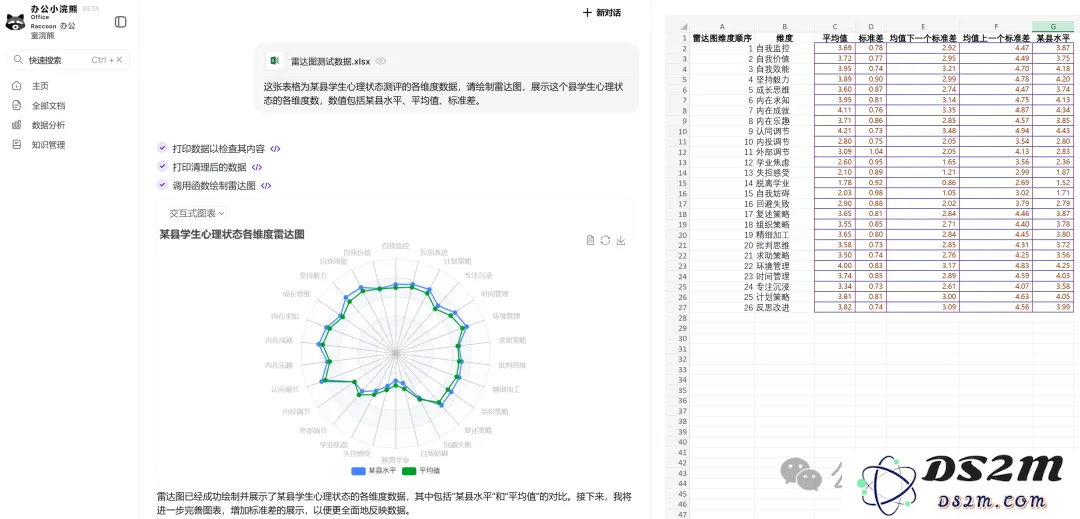Click the 维度 header cell
This screenshot has height=519, width=1080.
coord(784,38)
